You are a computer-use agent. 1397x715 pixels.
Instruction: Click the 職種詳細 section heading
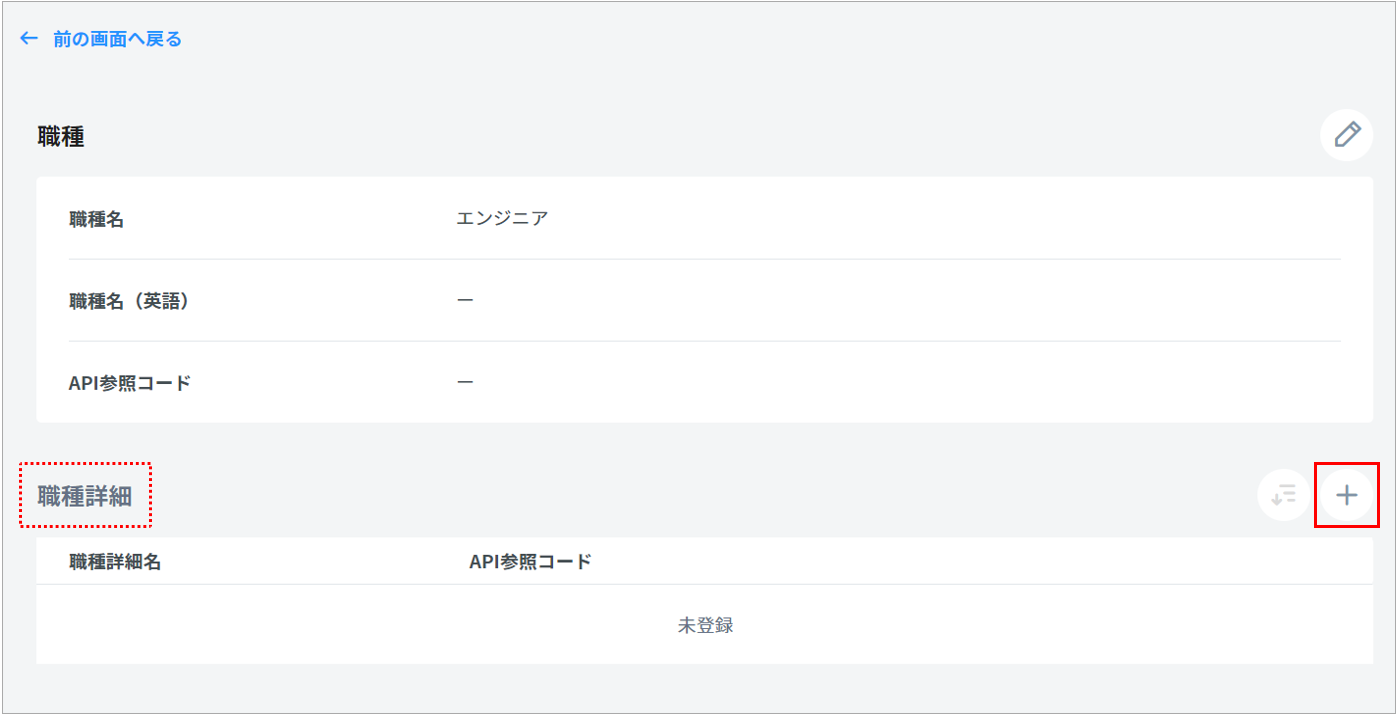85,495
